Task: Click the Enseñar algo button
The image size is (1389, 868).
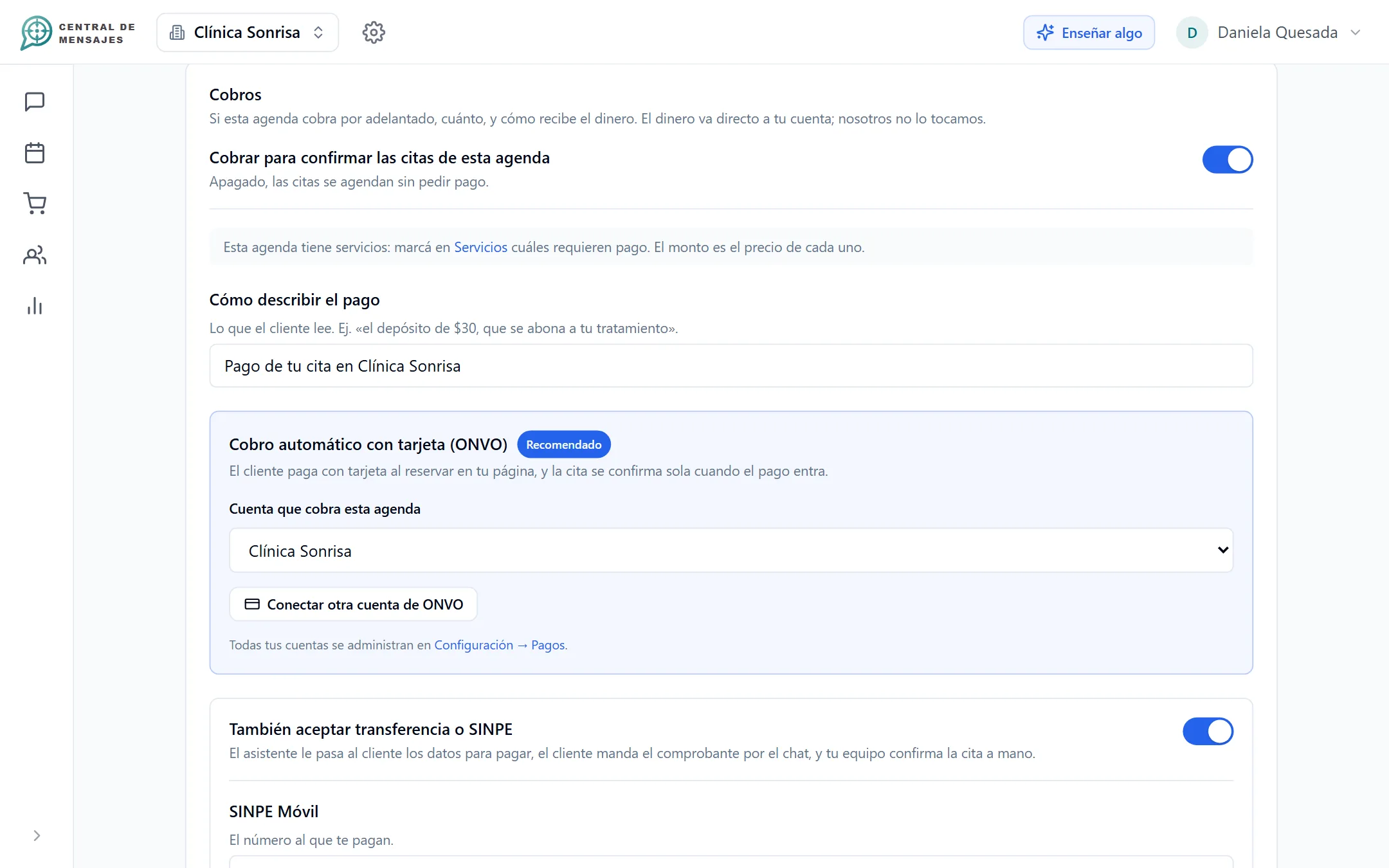Action: click(x=1089, y=33)
